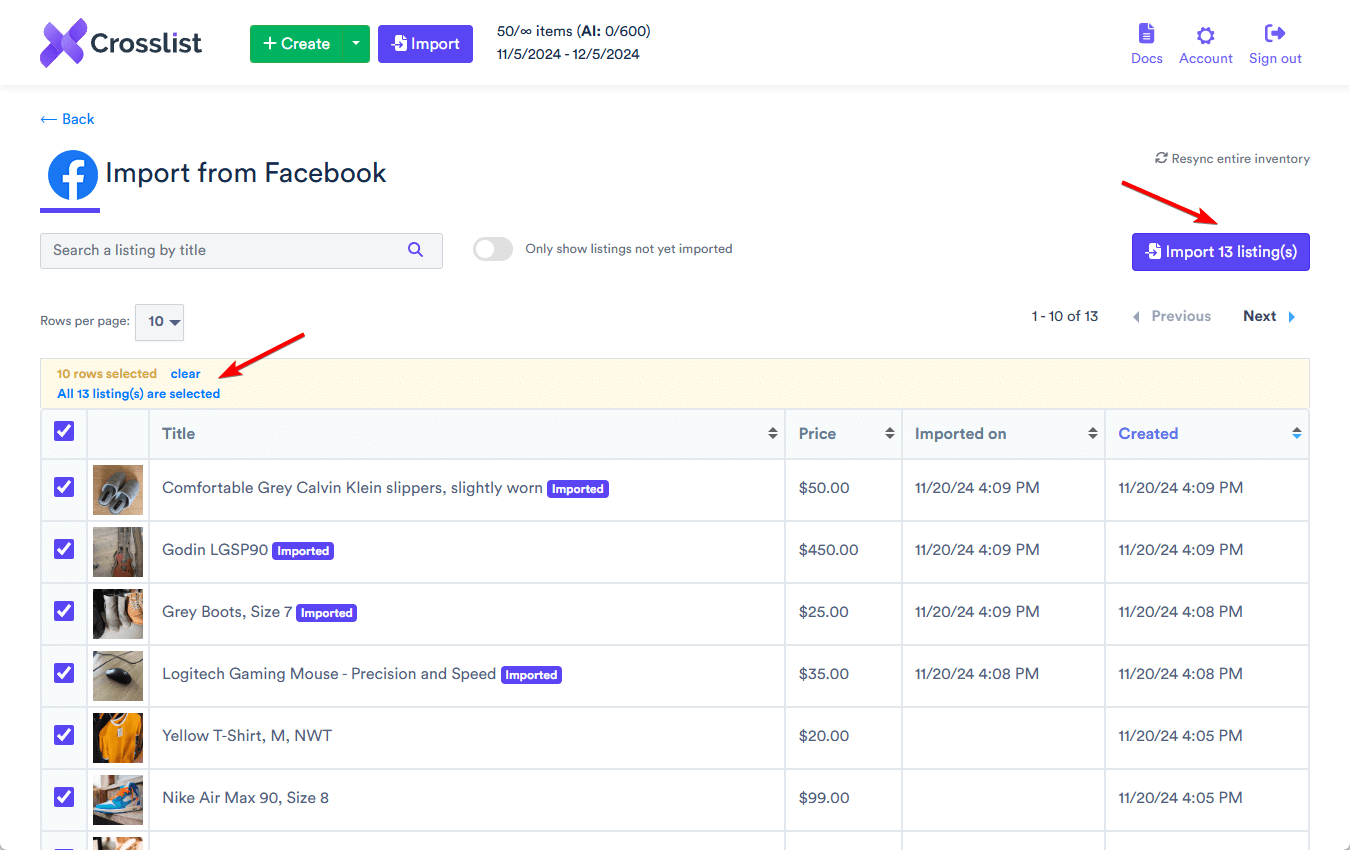Screen dimensions: 1350x850
Task: Open the Nike Air Max 90 thumbnail
Action: pyautogui.click(x=118, y=799)
